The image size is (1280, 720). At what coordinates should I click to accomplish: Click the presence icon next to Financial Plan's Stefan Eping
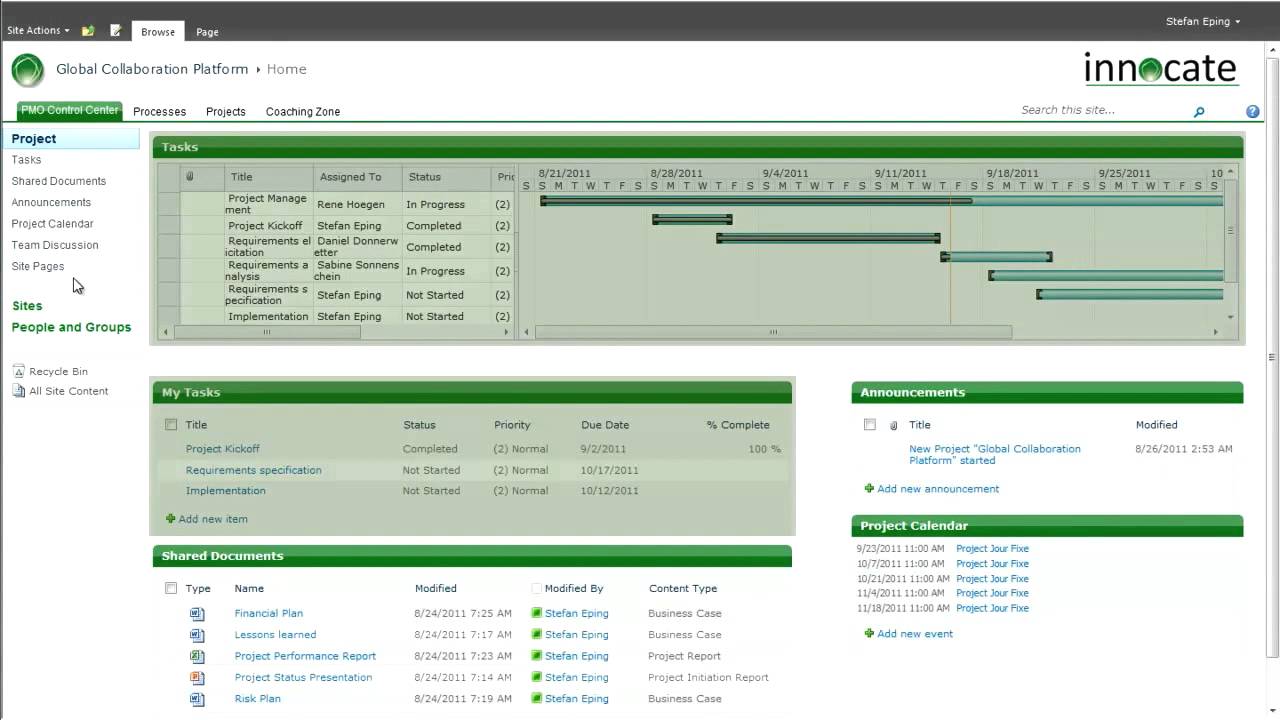pyautogui.click(x=537, y=614)
